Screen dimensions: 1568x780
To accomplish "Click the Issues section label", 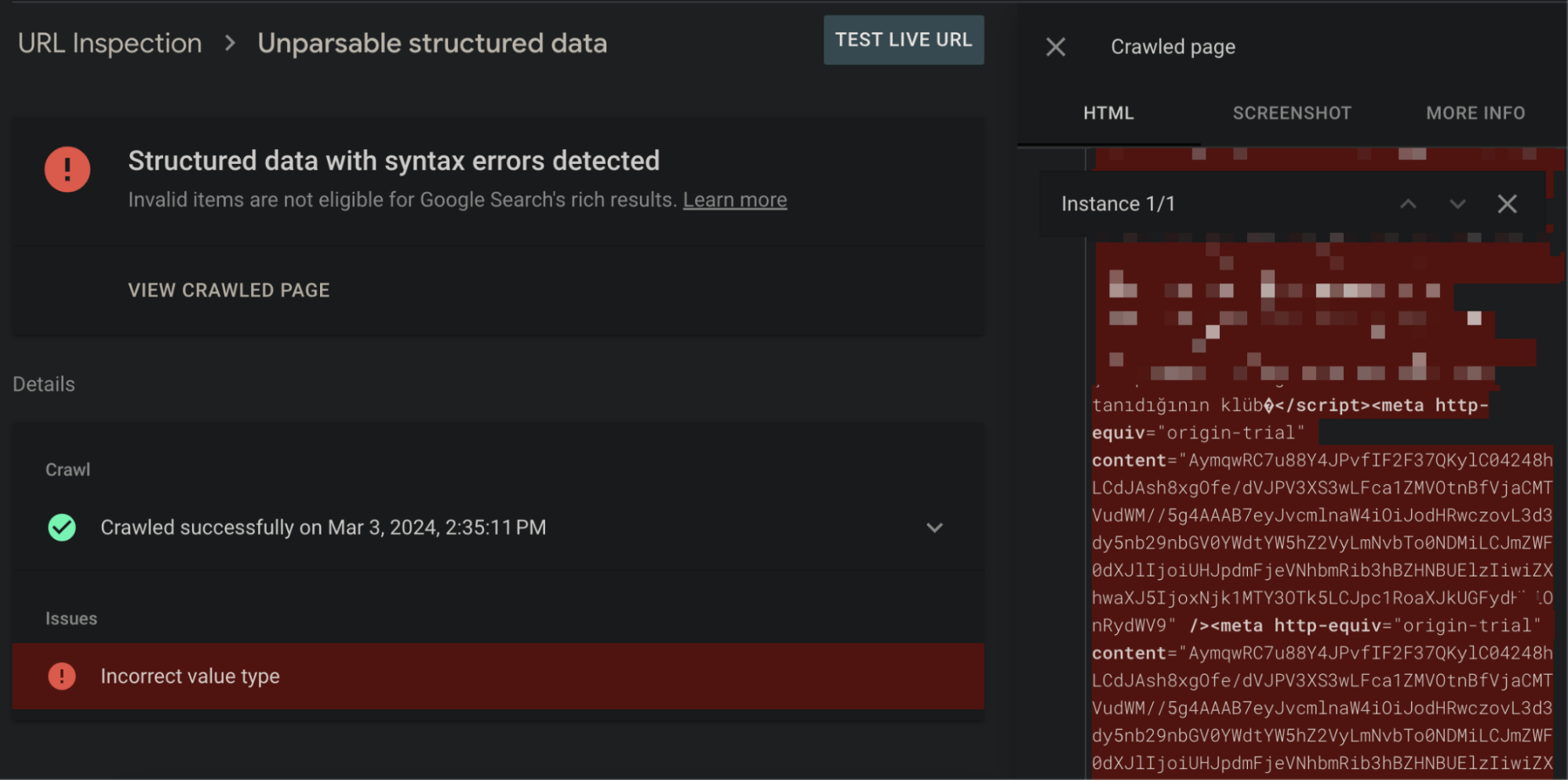I will click(71, 618).
